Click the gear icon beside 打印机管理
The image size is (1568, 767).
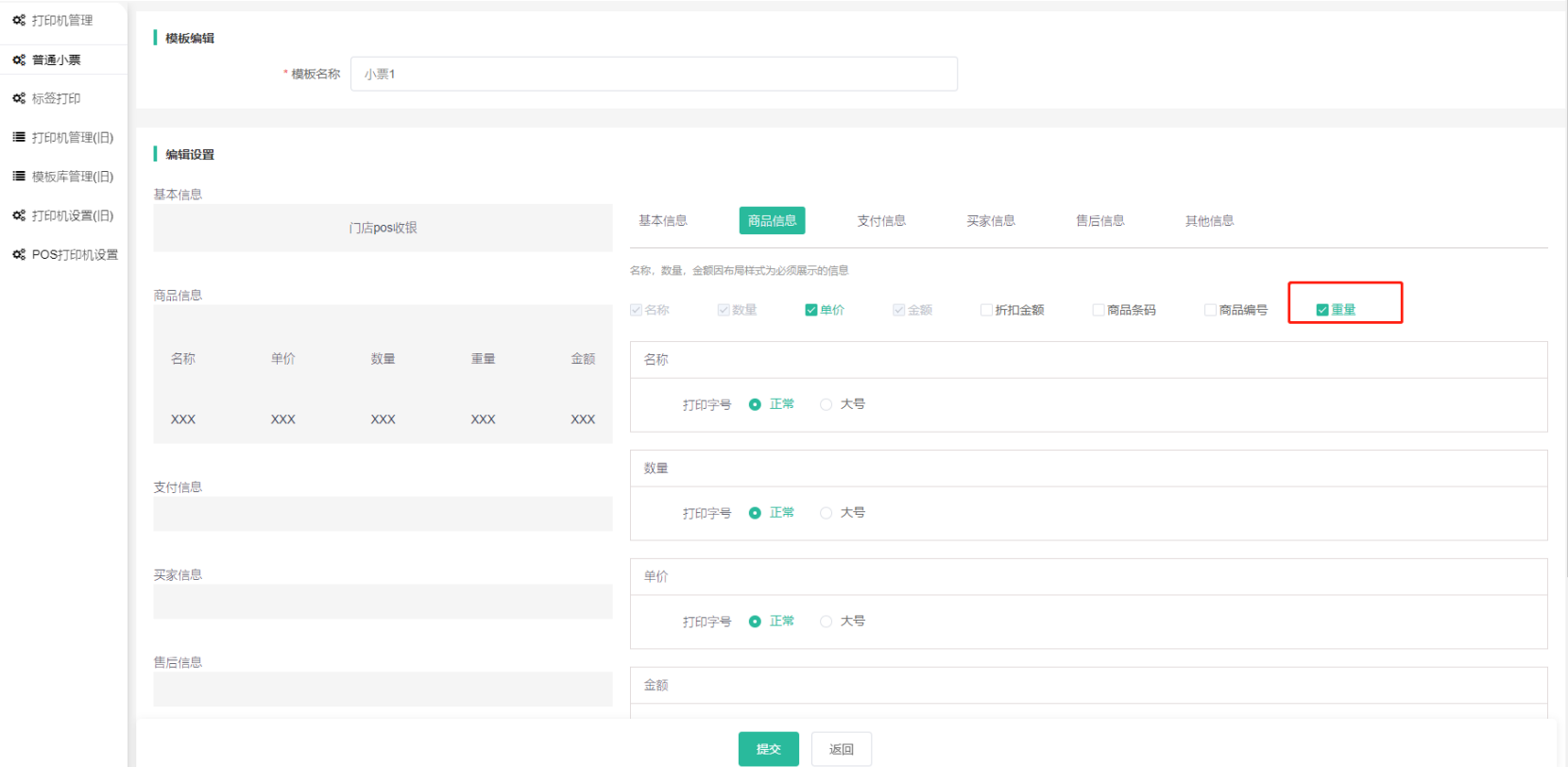point(19,20)
